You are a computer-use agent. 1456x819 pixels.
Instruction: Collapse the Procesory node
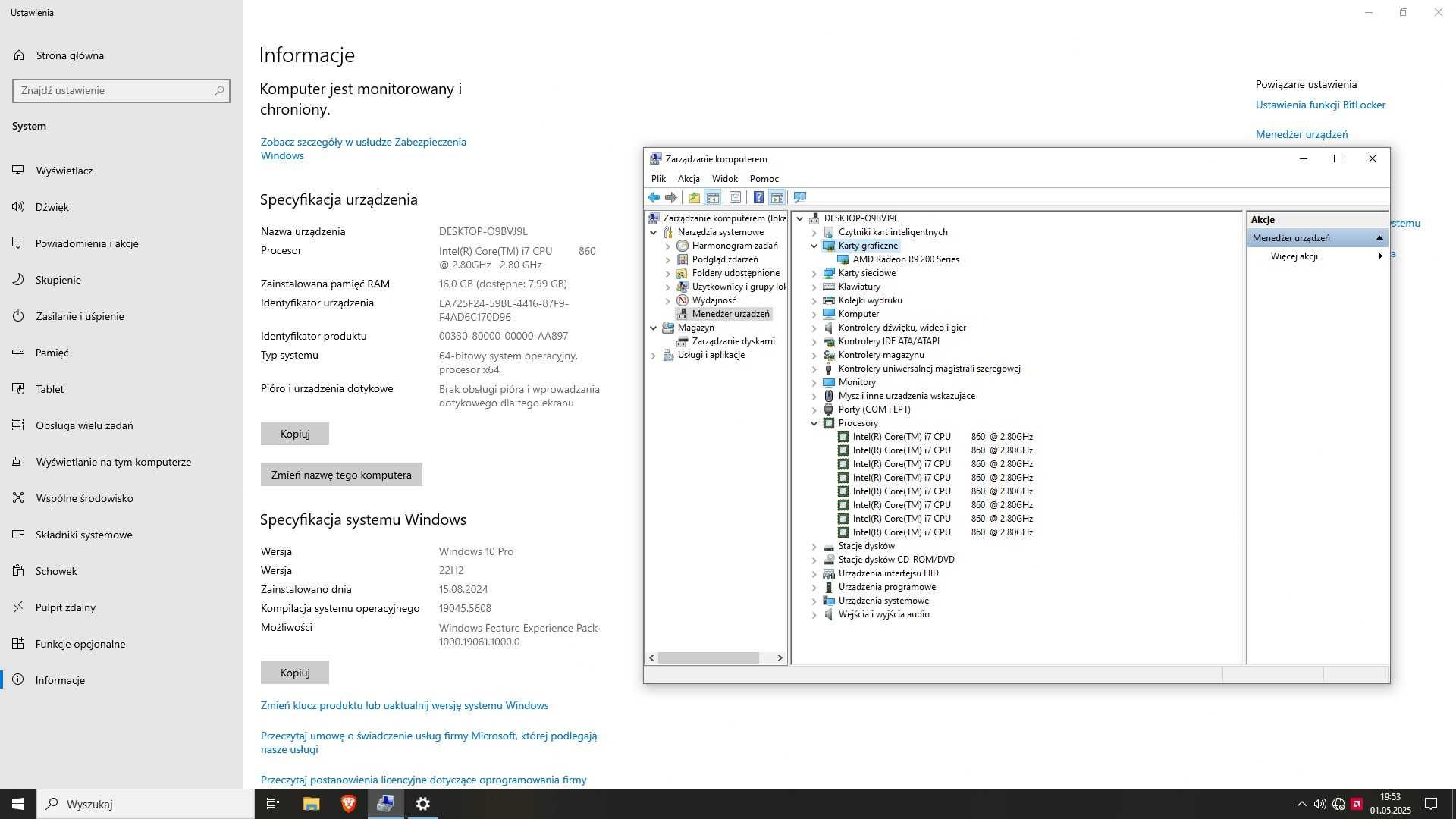coord(814,423)
